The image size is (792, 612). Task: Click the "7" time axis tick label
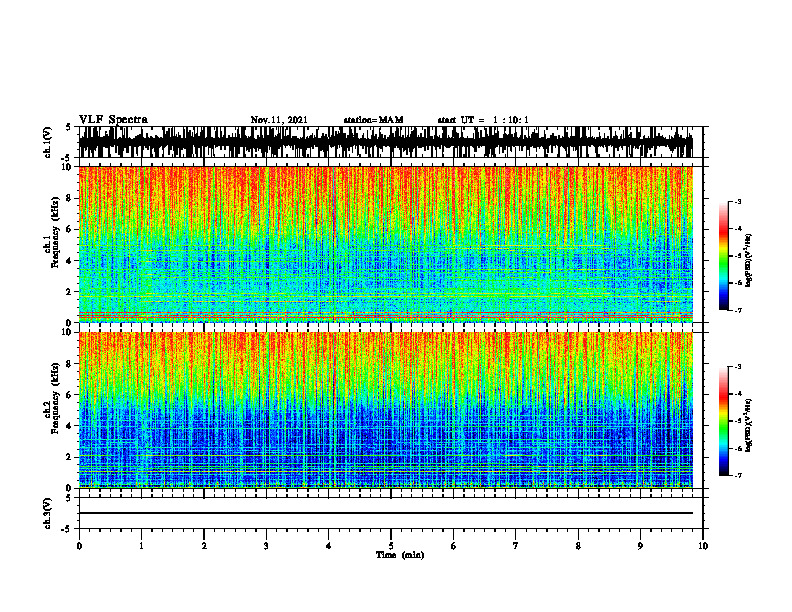(x=516, y=546)
